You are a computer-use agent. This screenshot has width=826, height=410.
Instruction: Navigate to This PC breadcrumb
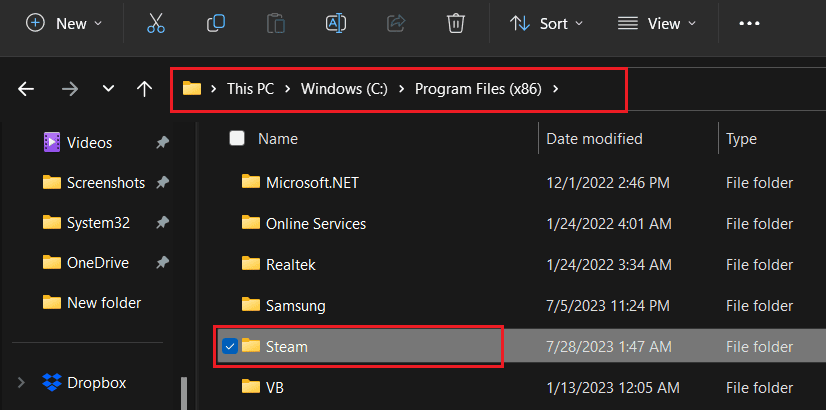pyautogui.click(x=250, y=89)
